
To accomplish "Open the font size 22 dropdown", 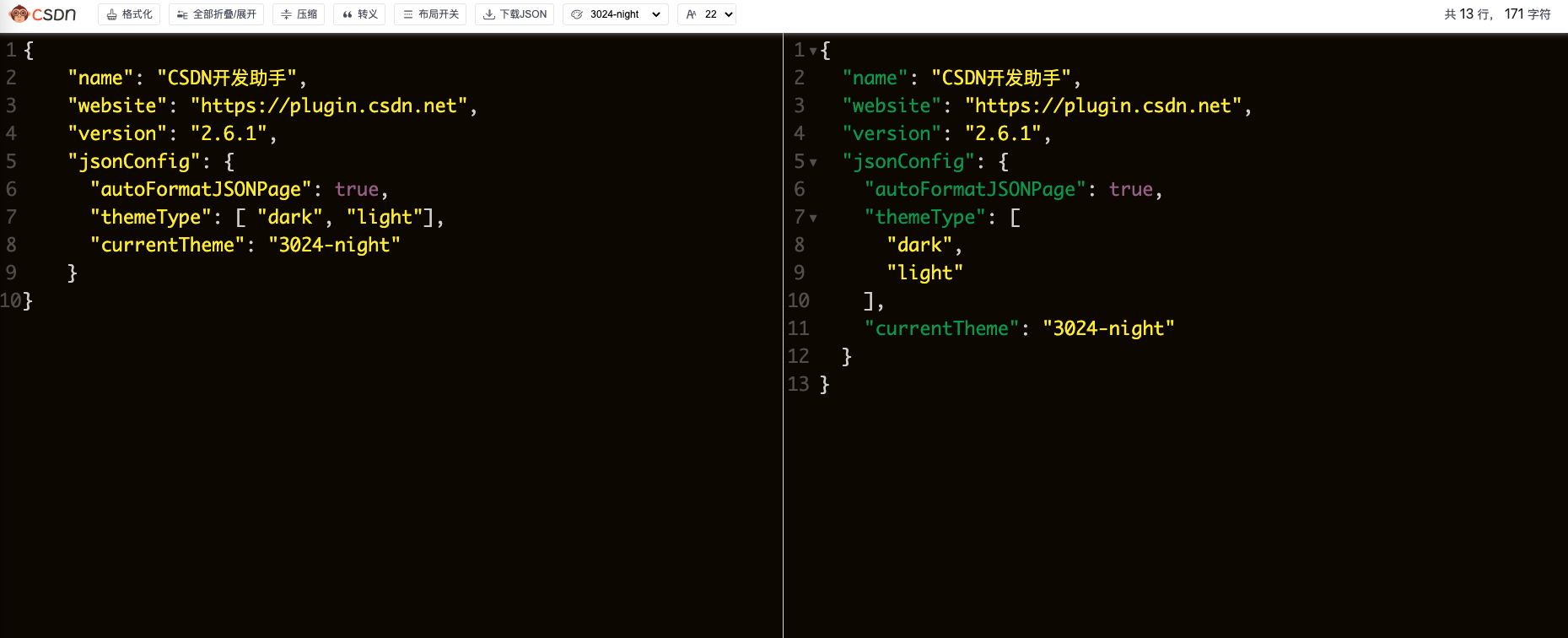I will pos(707,14).
